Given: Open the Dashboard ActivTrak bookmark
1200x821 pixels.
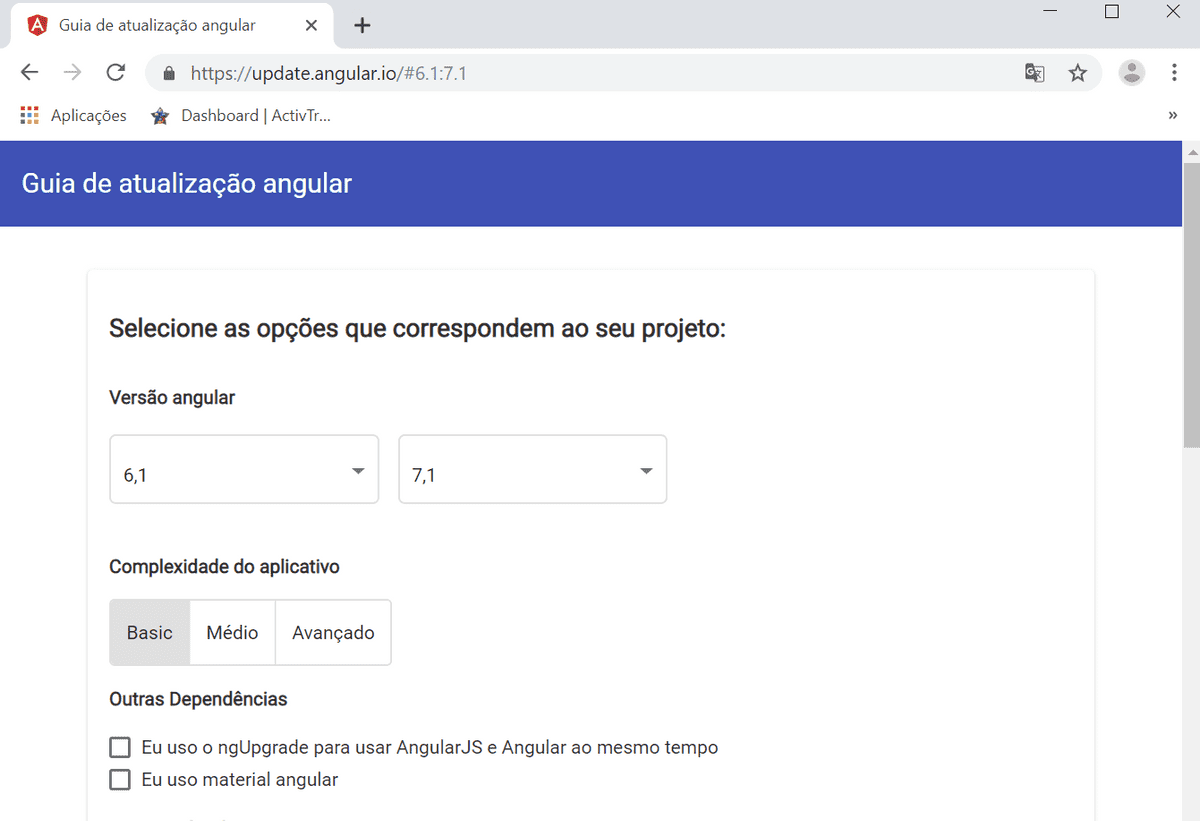Looking at the screenshot, I should 241,115.
